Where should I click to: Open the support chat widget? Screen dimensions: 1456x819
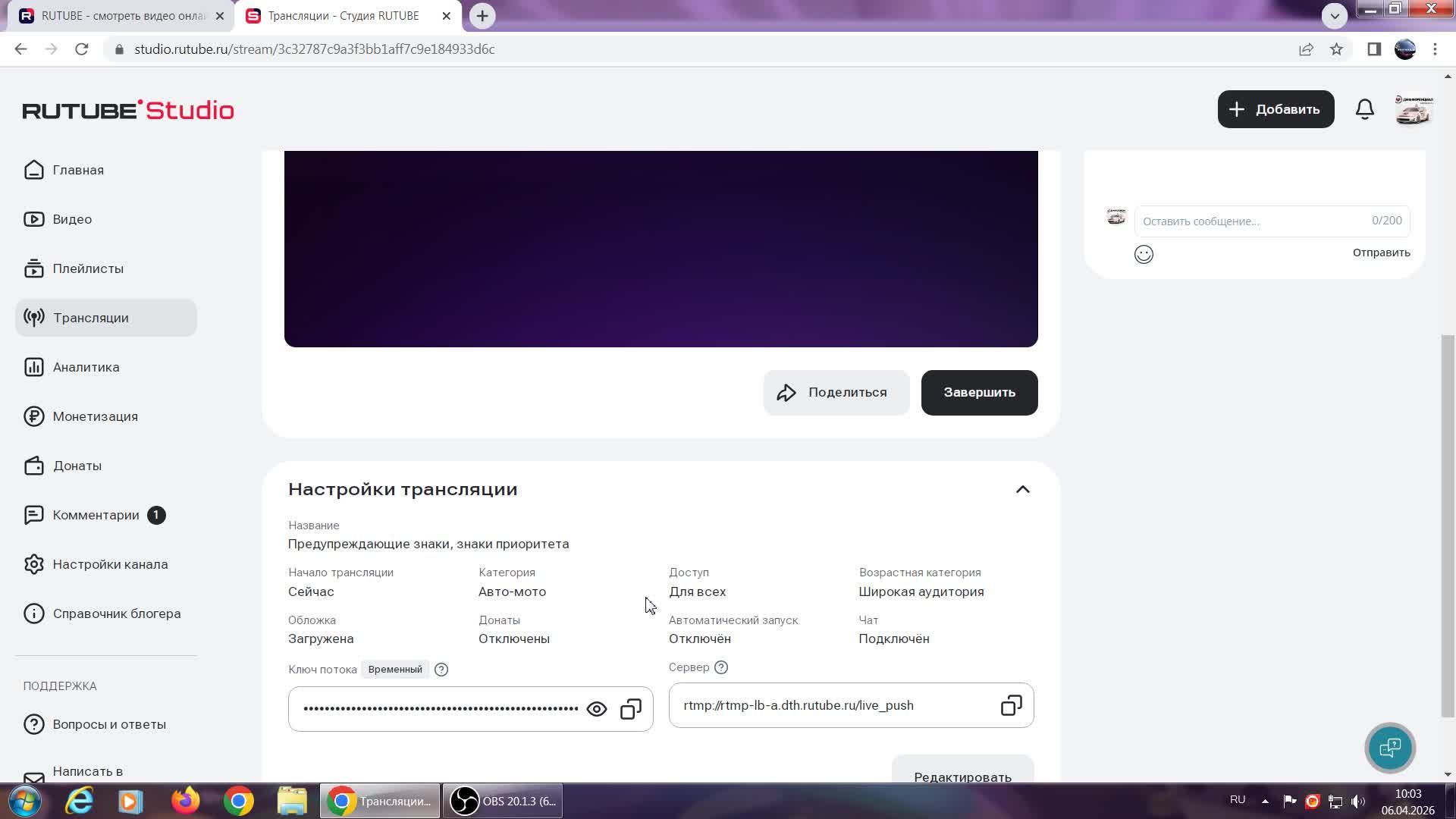click(1389, 748)
